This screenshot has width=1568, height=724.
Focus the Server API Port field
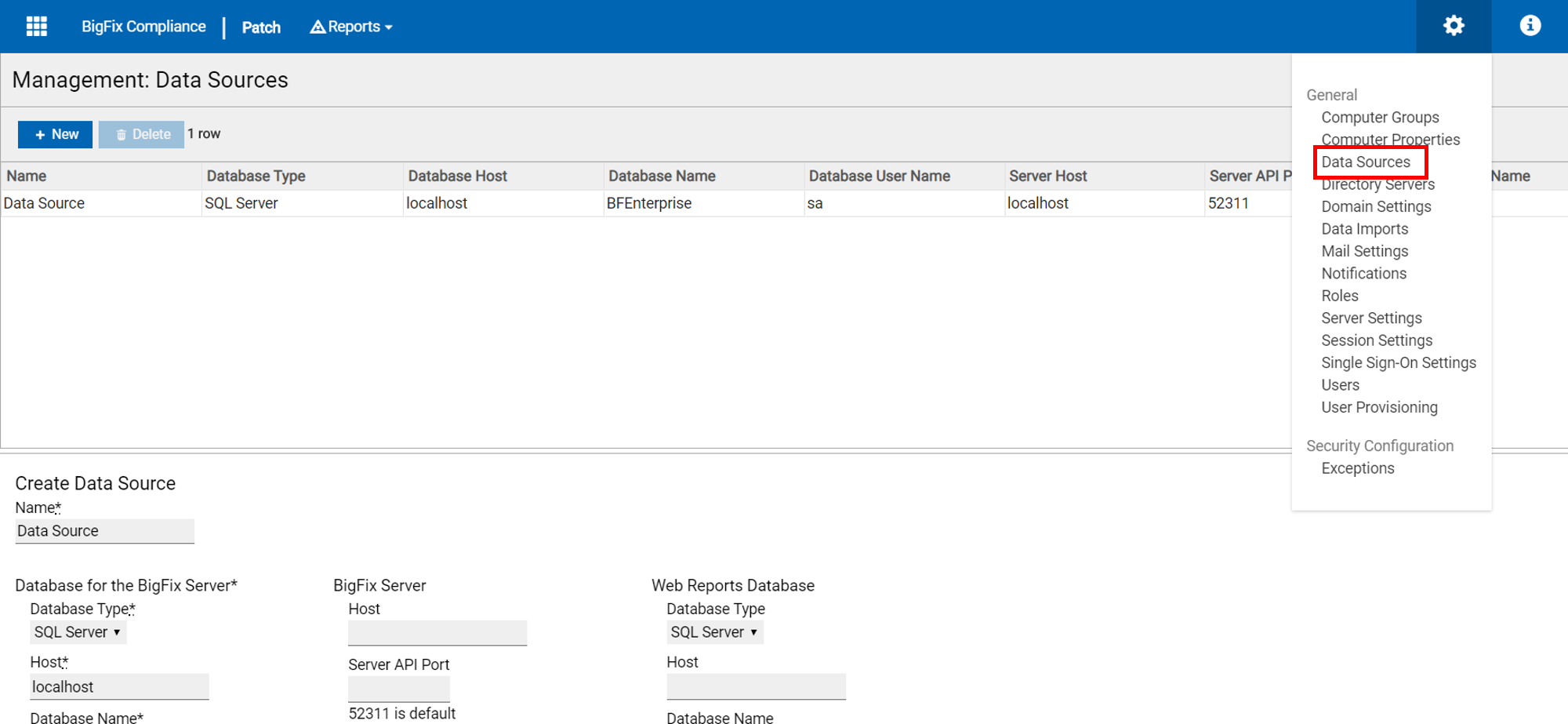click(x=398, y=689)
